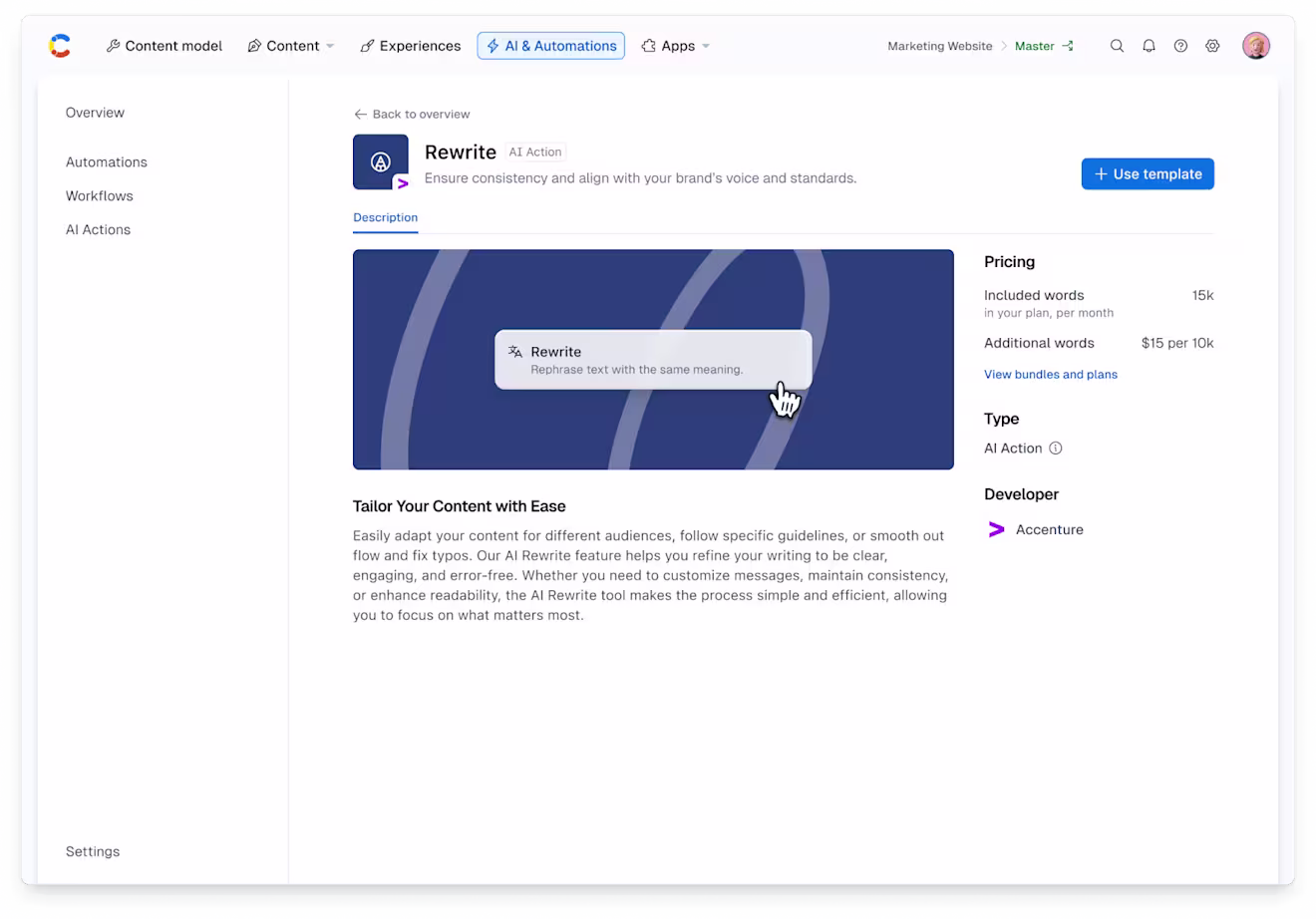This screenshot has height=919, width=1316.
Task: Select the Description tab
Action: coord(386,217)
